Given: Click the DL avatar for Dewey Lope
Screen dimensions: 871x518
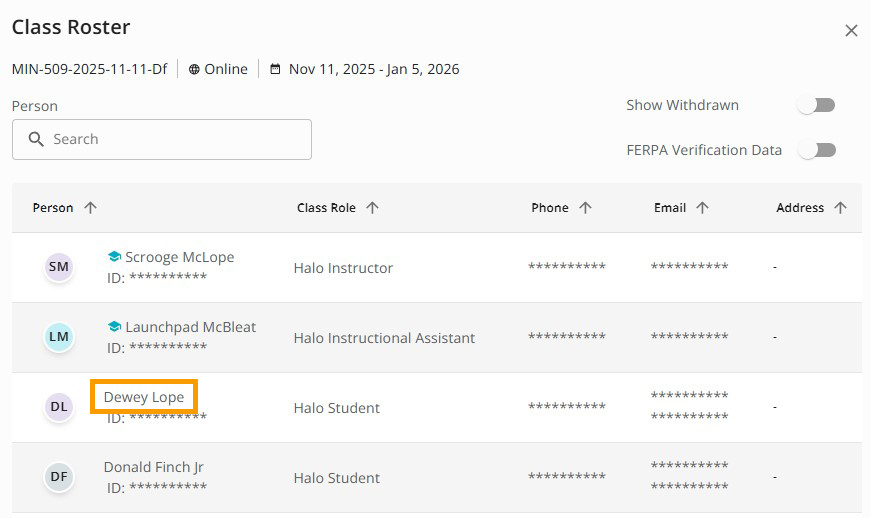Looking at the screenshot, I should 59,407.
